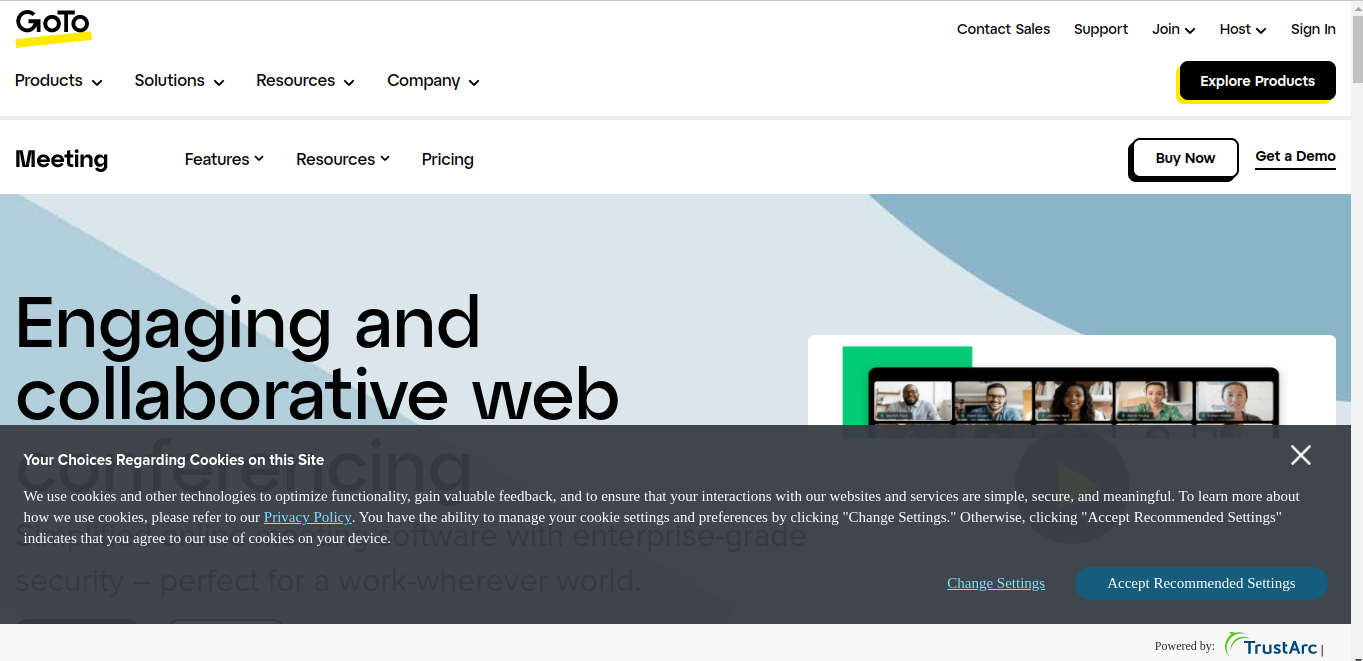Expand the Products dropdown
Screen dimensions: 1363x661
click(59, 81)
